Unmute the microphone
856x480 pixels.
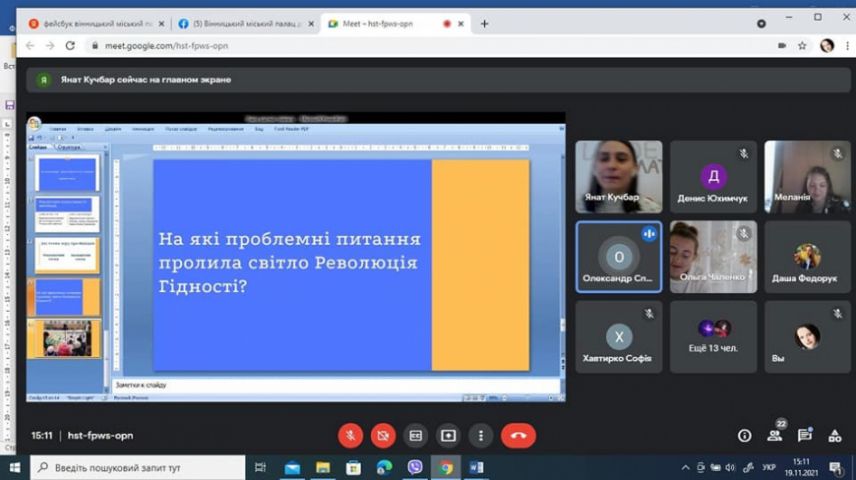350,435
